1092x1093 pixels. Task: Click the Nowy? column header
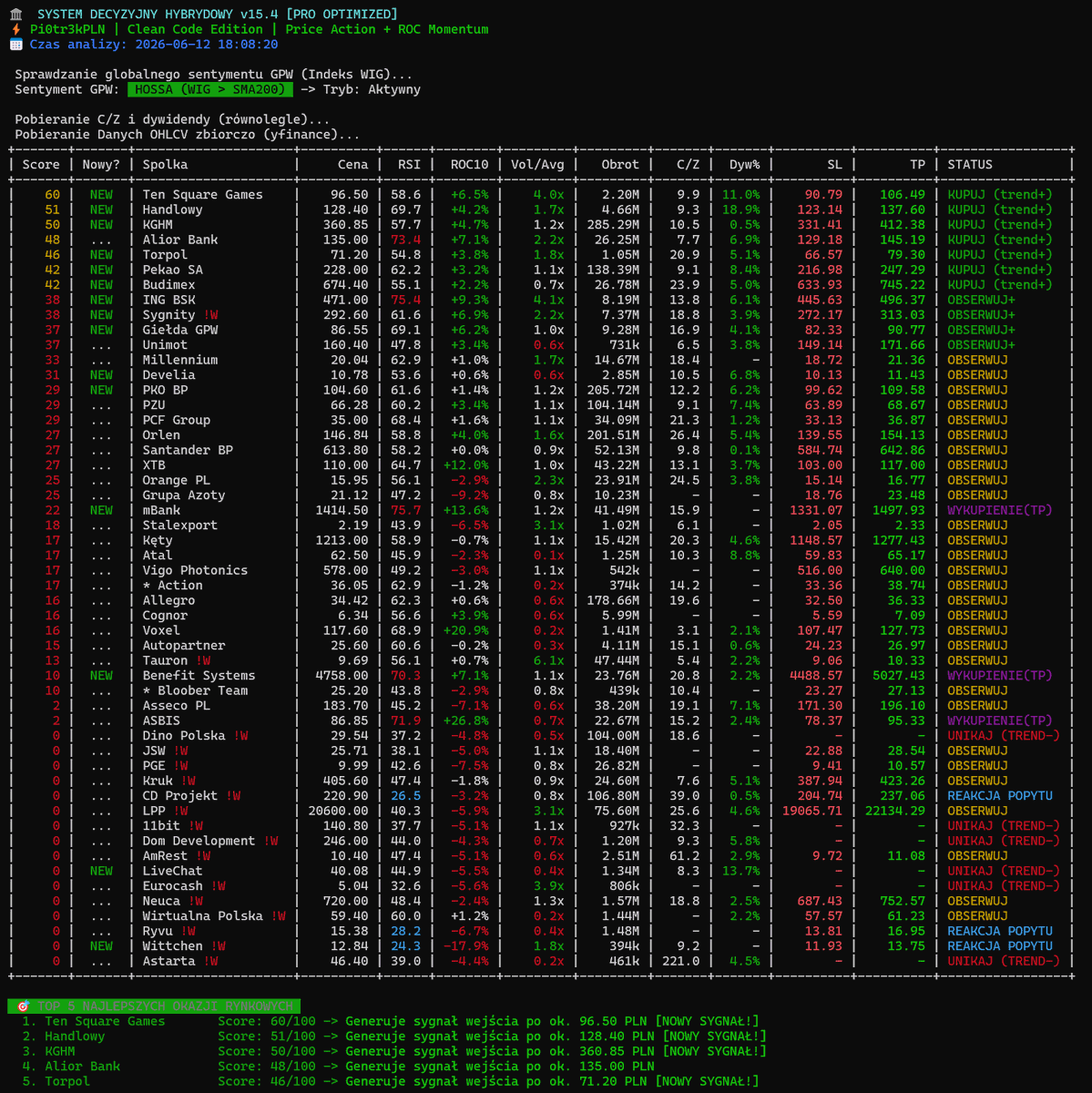[x=101, y=165]
